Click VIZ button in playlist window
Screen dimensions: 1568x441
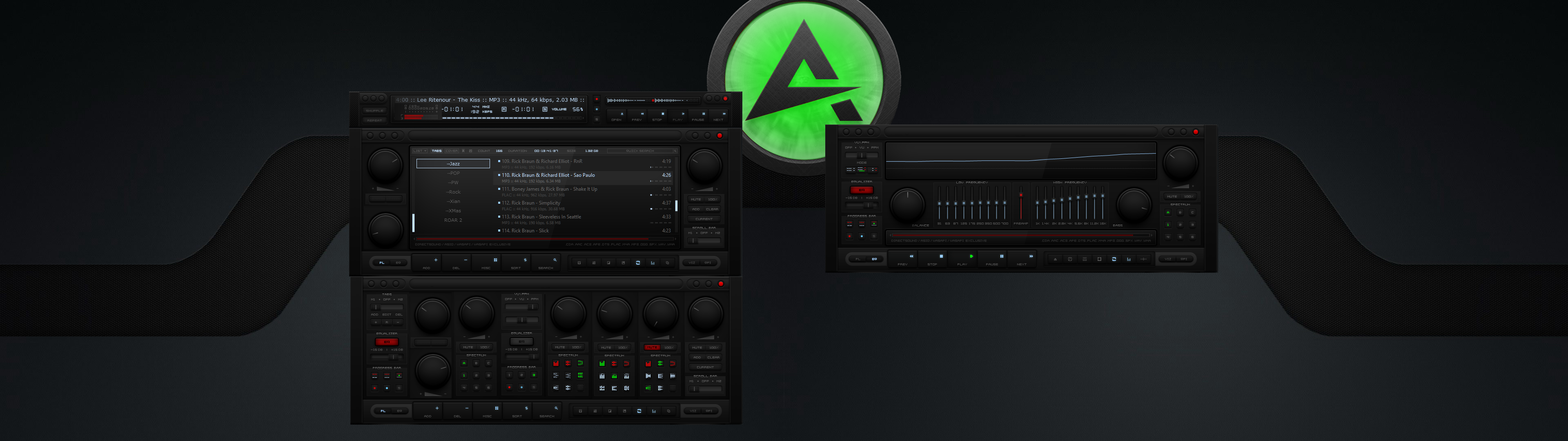pos(692,263)
